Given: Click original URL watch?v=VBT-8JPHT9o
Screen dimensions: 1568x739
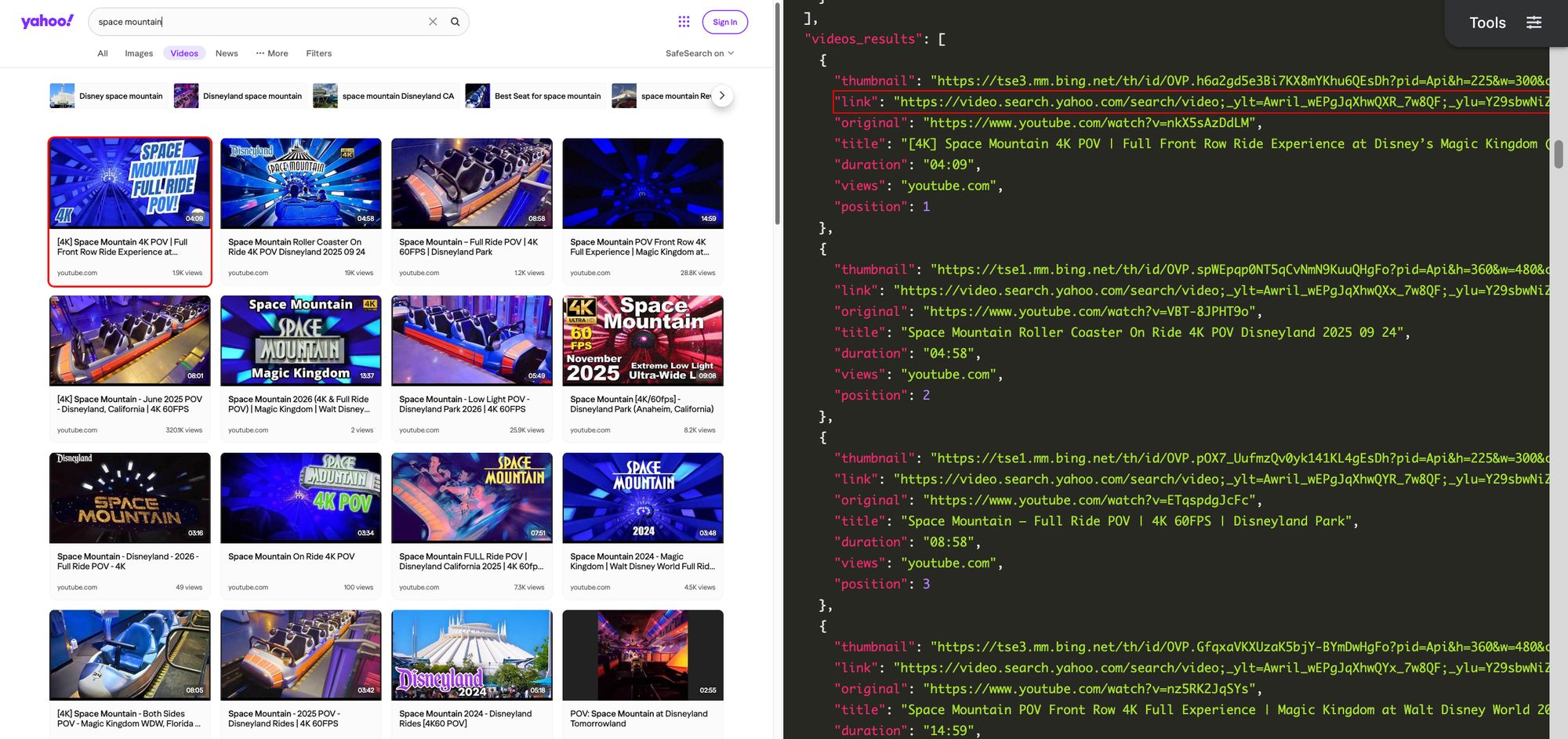Looking at the screenshot, I should coord(1092,312).
